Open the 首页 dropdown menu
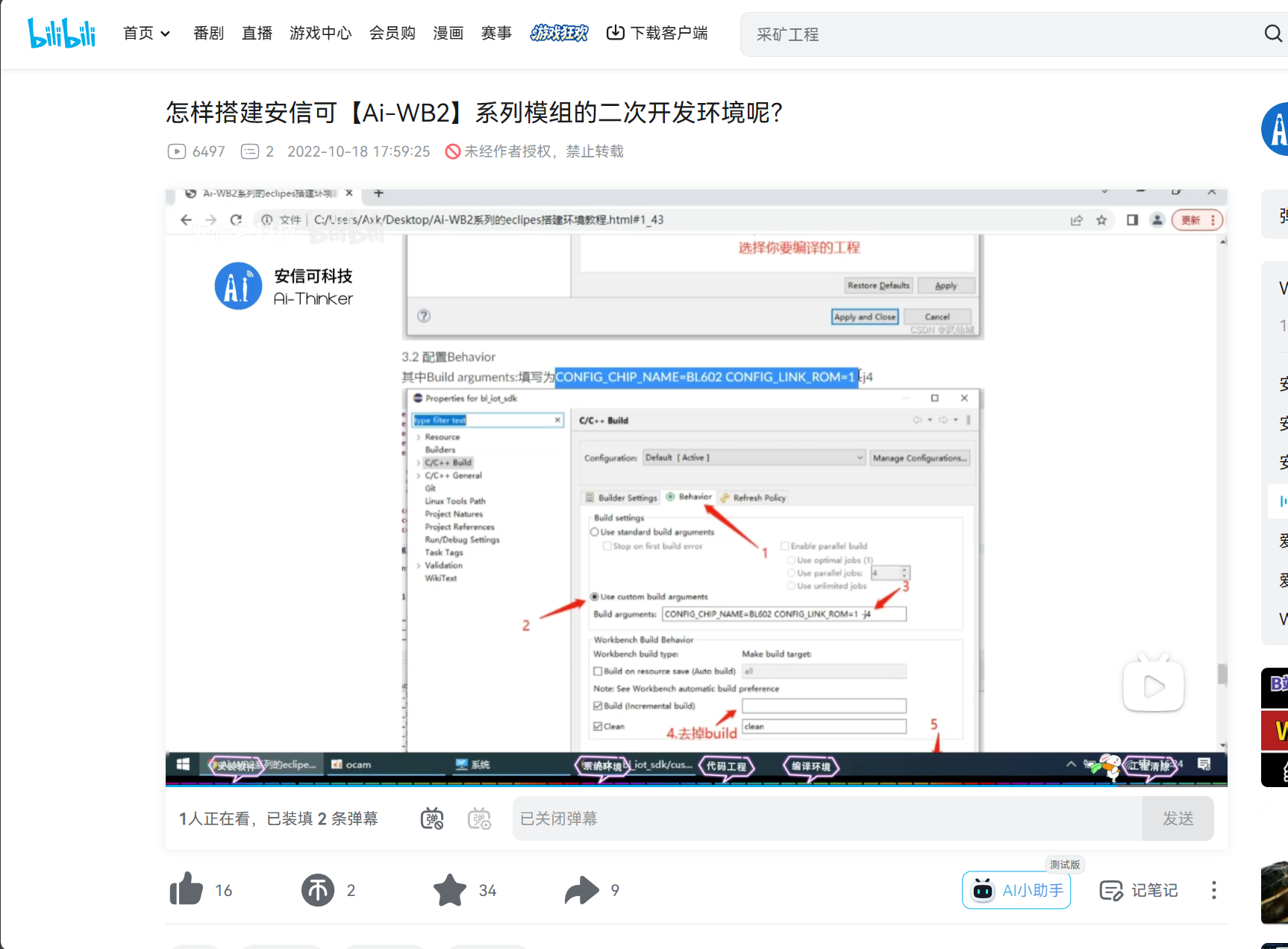The height and width of the screenshot is (949, 1288). pyautogui.click(x=146, y=33)
